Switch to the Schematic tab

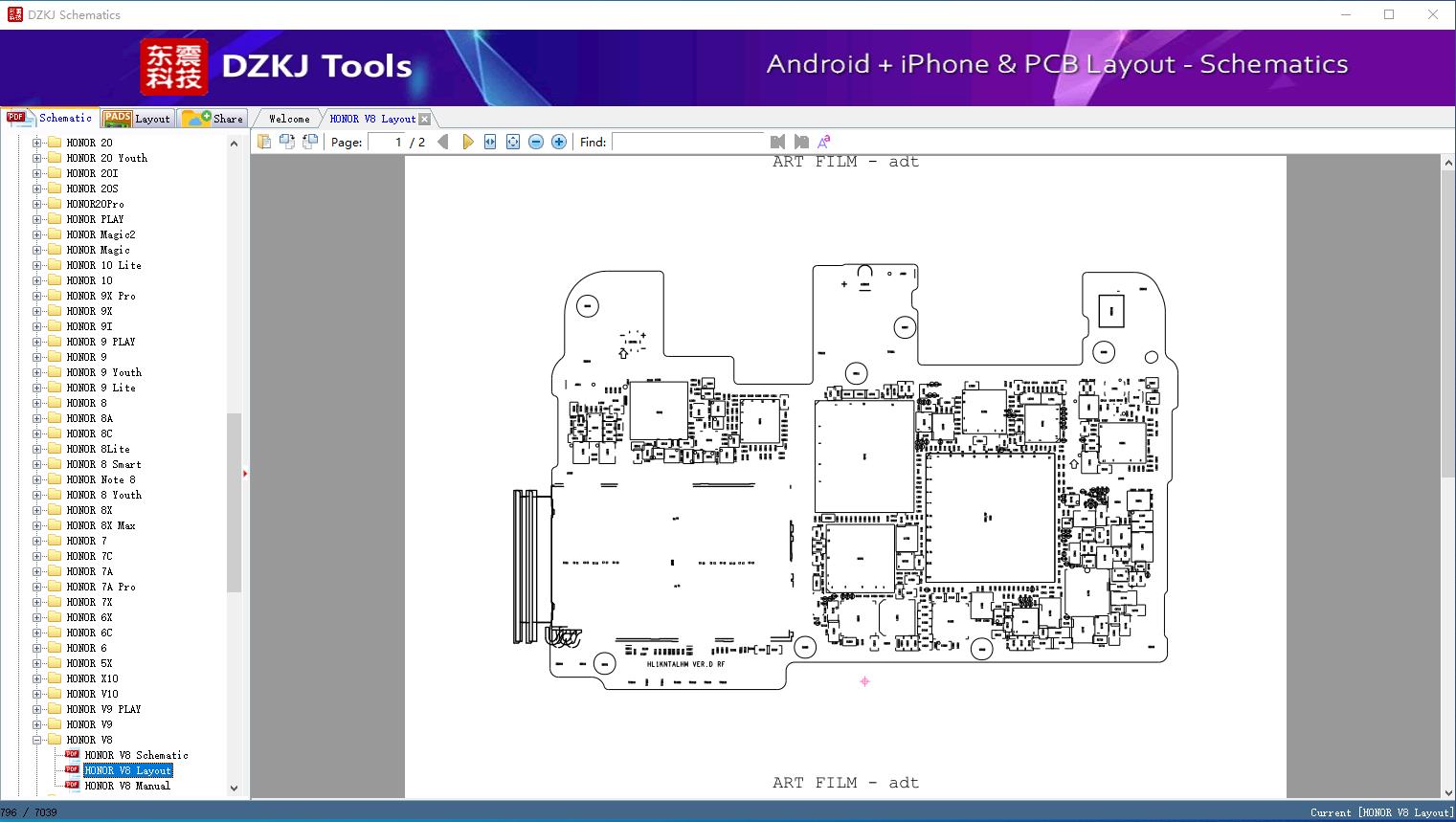pos(50,118)
